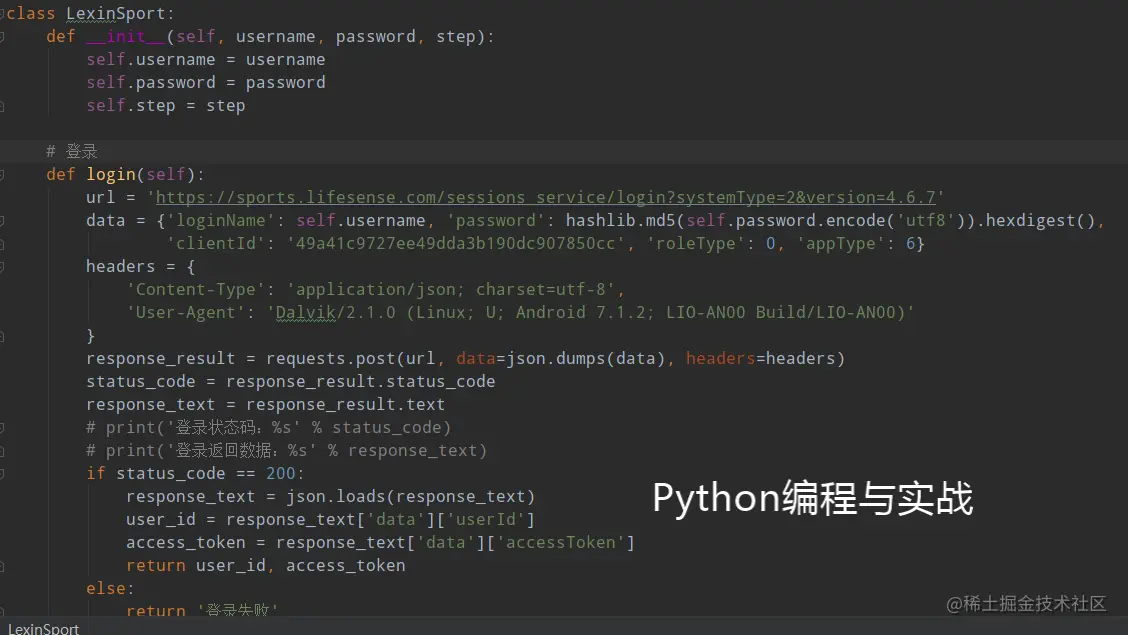The image size is (1128, 635).
Task: Click the 'User-Agent' header key
Action: coord(186,313)
